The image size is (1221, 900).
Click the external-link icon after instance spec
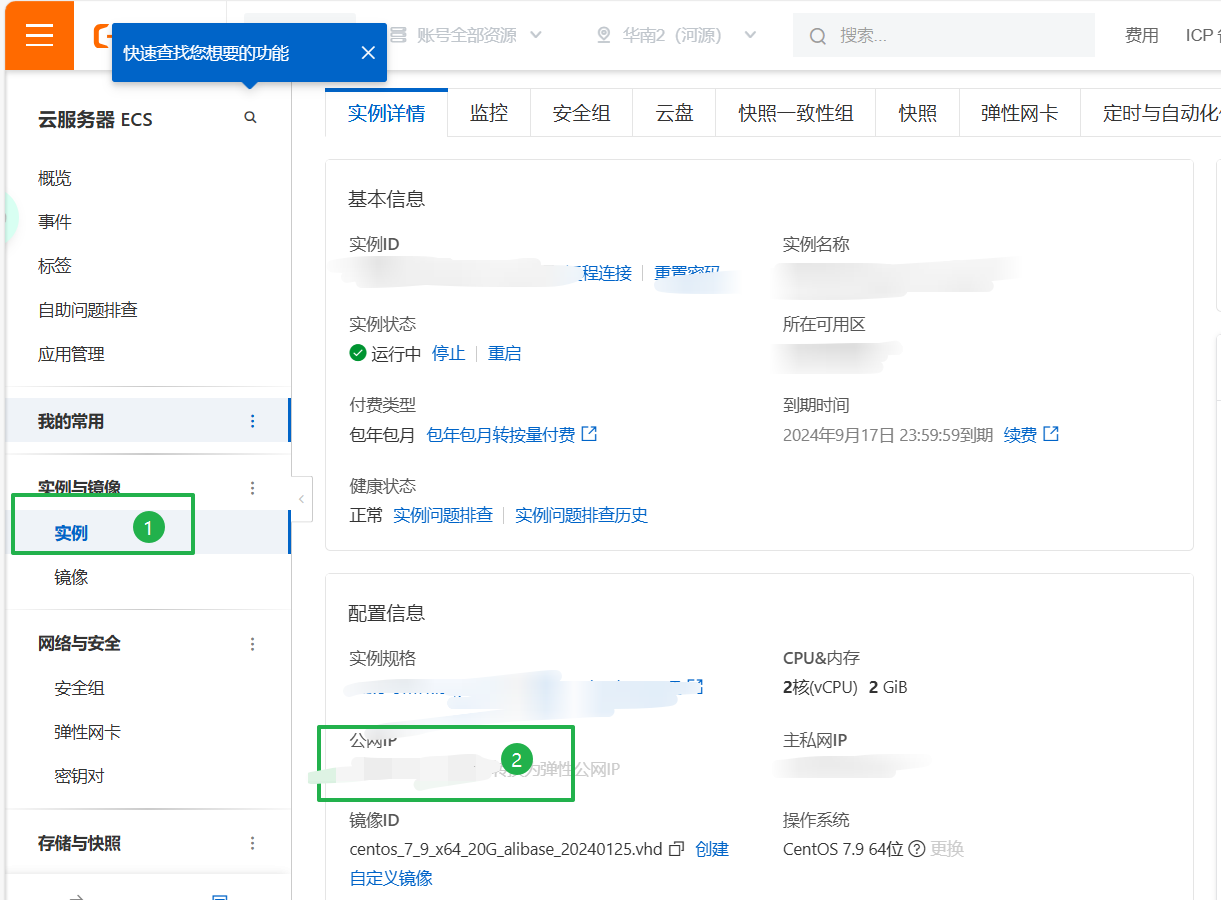click(x=695, y=687)
